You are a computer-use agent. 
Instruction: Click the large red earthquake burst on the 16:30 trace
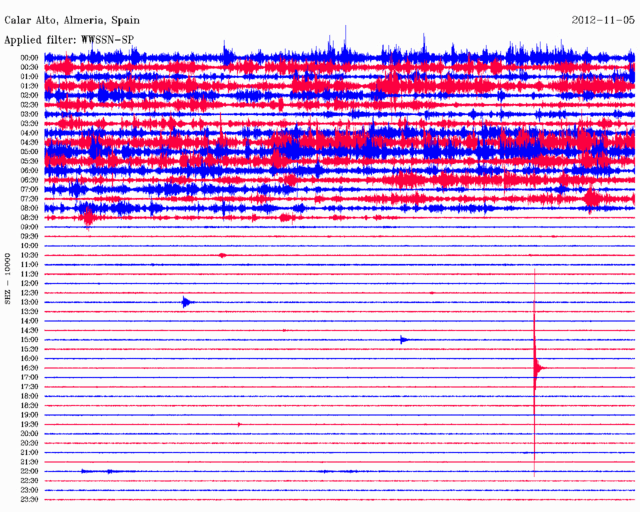click(x=536, y=368)
